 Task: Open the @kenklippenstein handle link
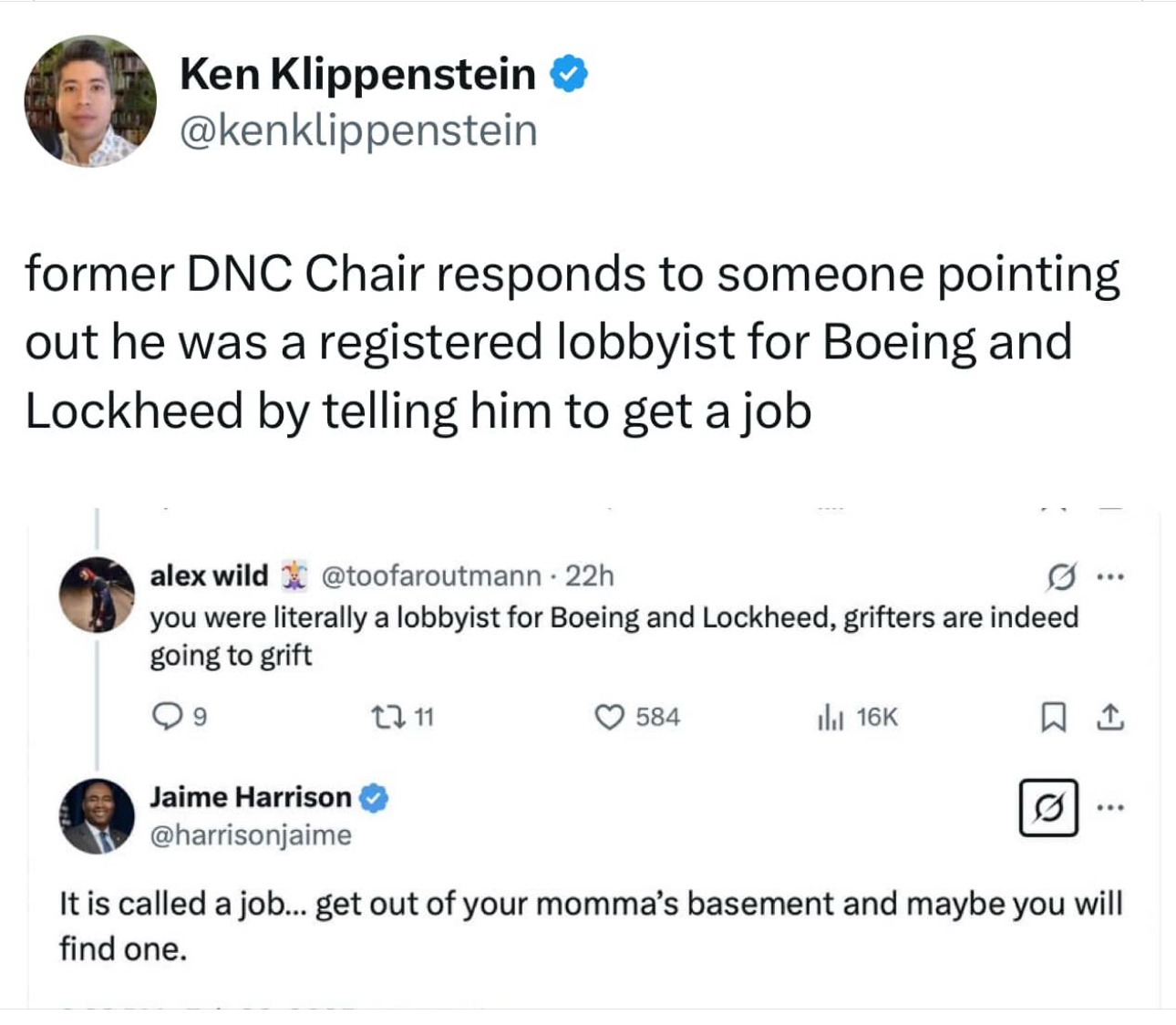tap(358, 130)
